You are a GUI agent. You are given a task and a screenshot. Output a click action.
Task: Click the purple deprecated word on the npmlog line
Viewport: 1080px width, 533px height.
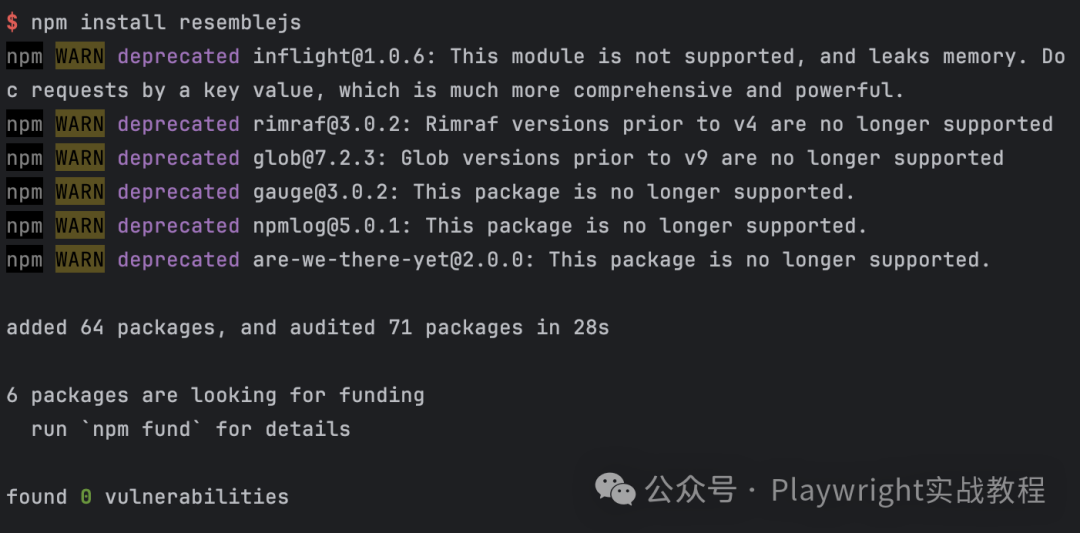[178, 226]
